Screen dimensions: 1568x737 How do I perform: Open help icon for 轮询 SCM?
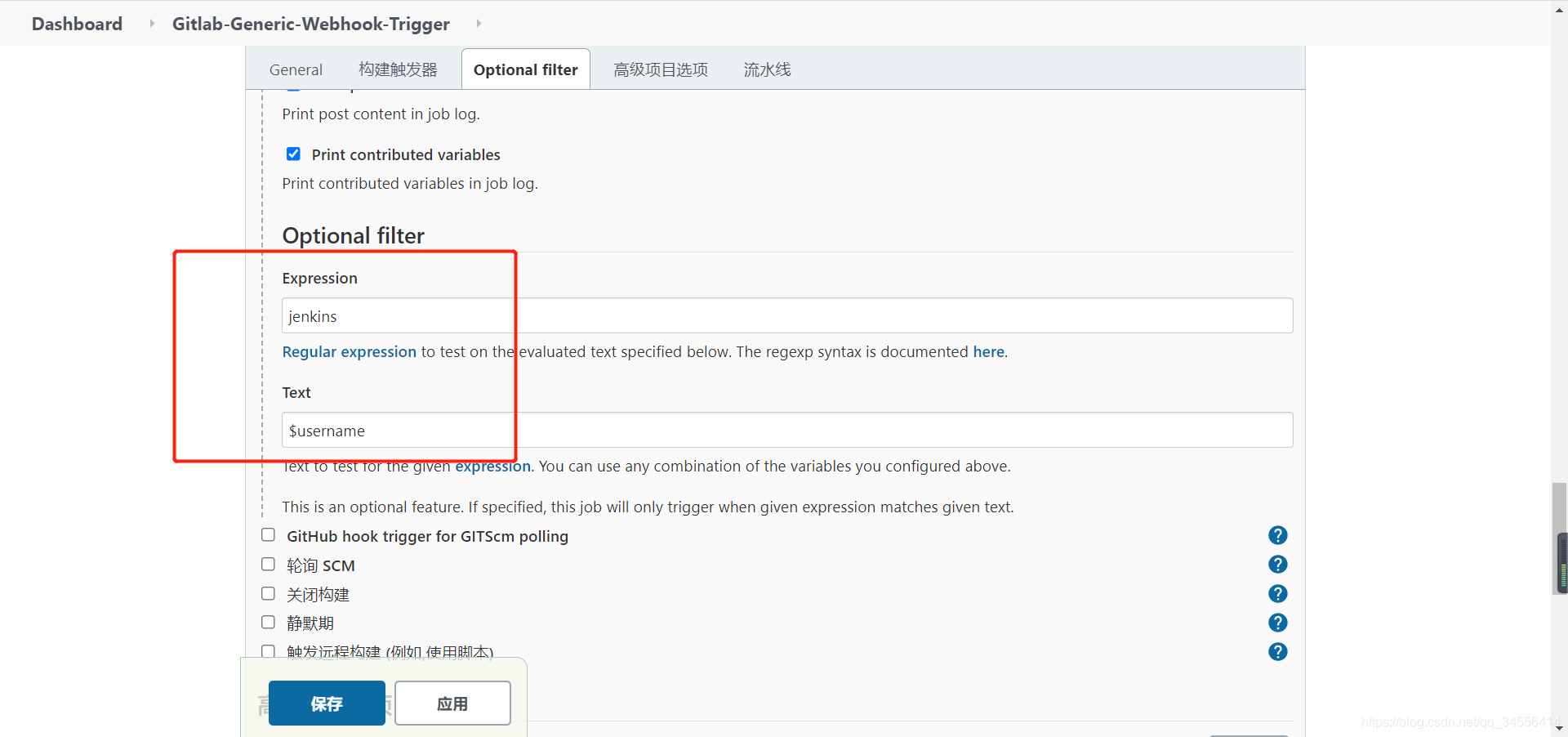coord(1278,565)
